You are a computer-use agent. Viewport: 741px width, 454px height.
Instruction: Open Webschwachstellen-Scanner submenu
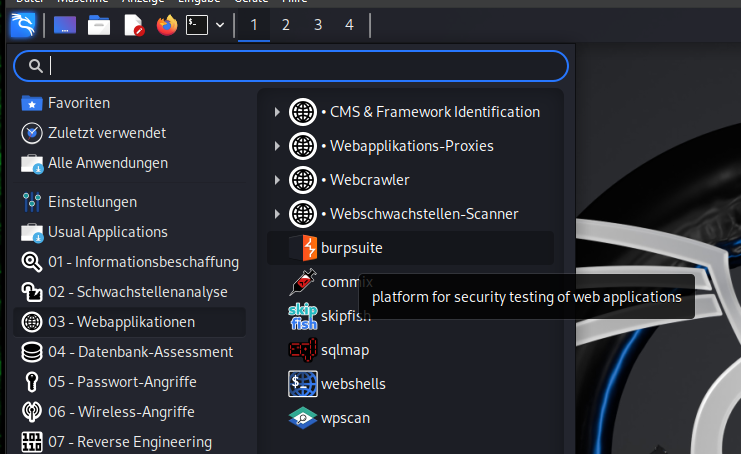[x=410, y=214]
